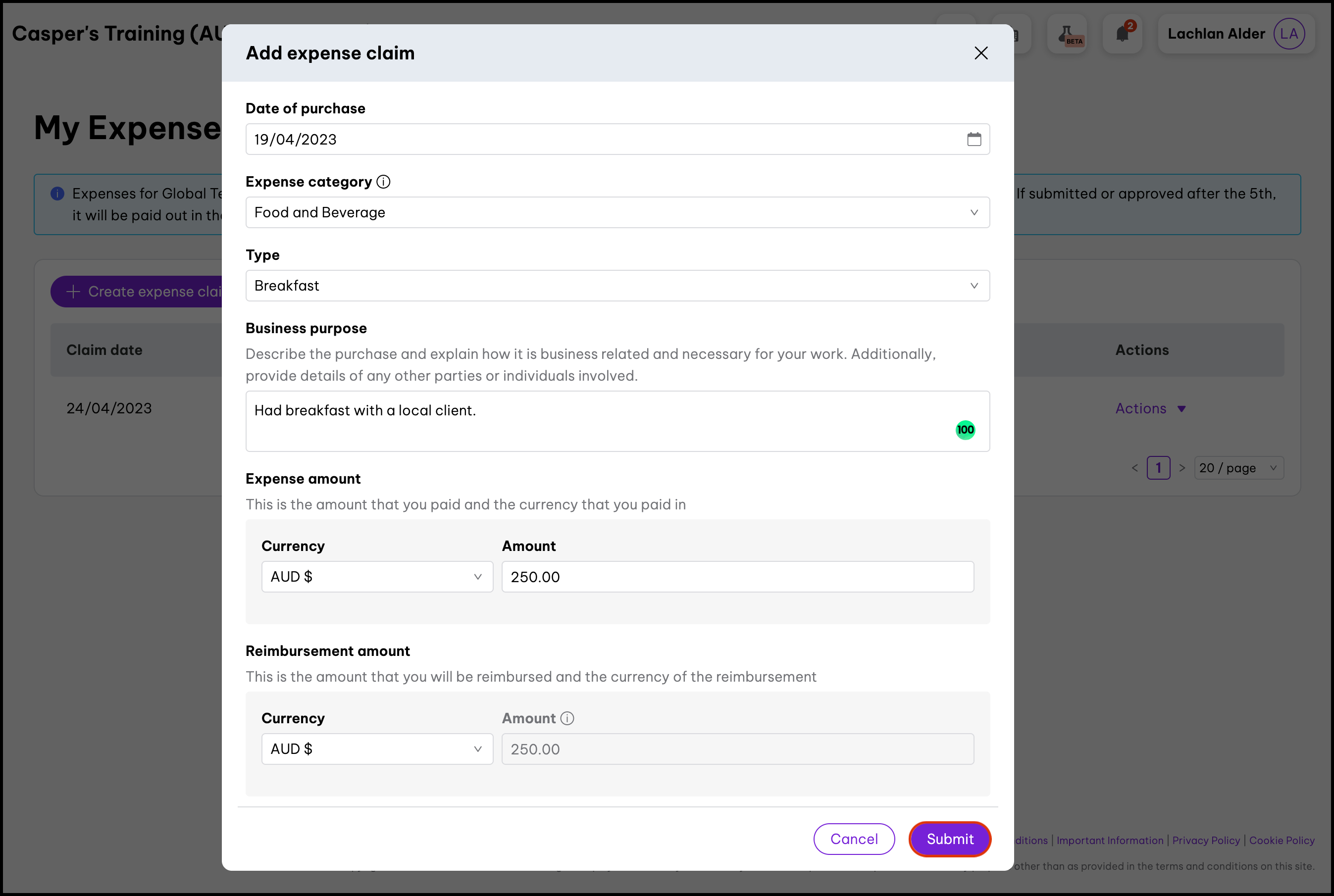This screenshot has width=1334, height=896.
Task: Open the expense Currency AUD $ dropdown
Action: pyautogui.click(x=377, y=577)
